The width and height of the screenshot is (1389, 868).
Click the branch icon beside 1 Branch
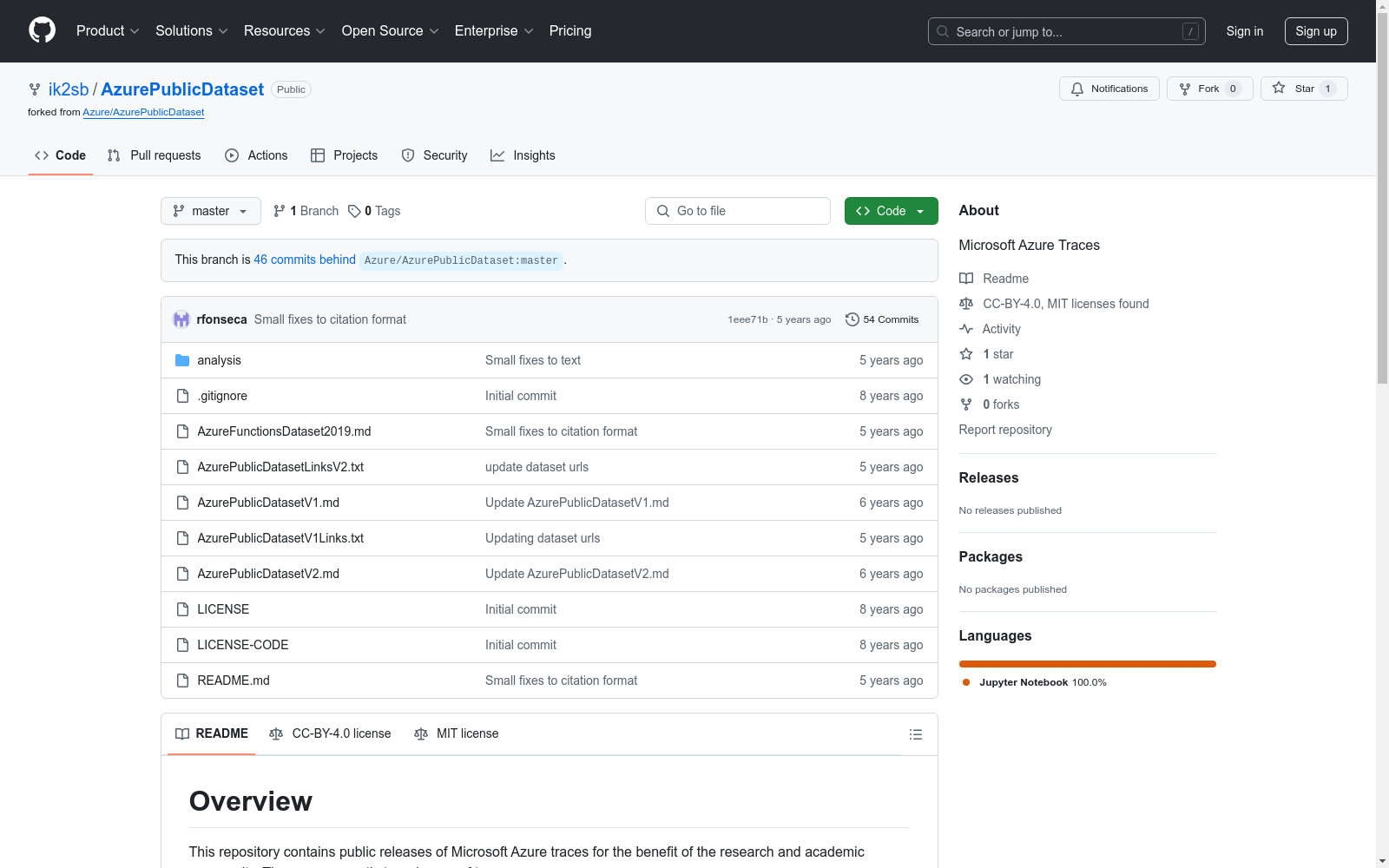tap(280, 211)
